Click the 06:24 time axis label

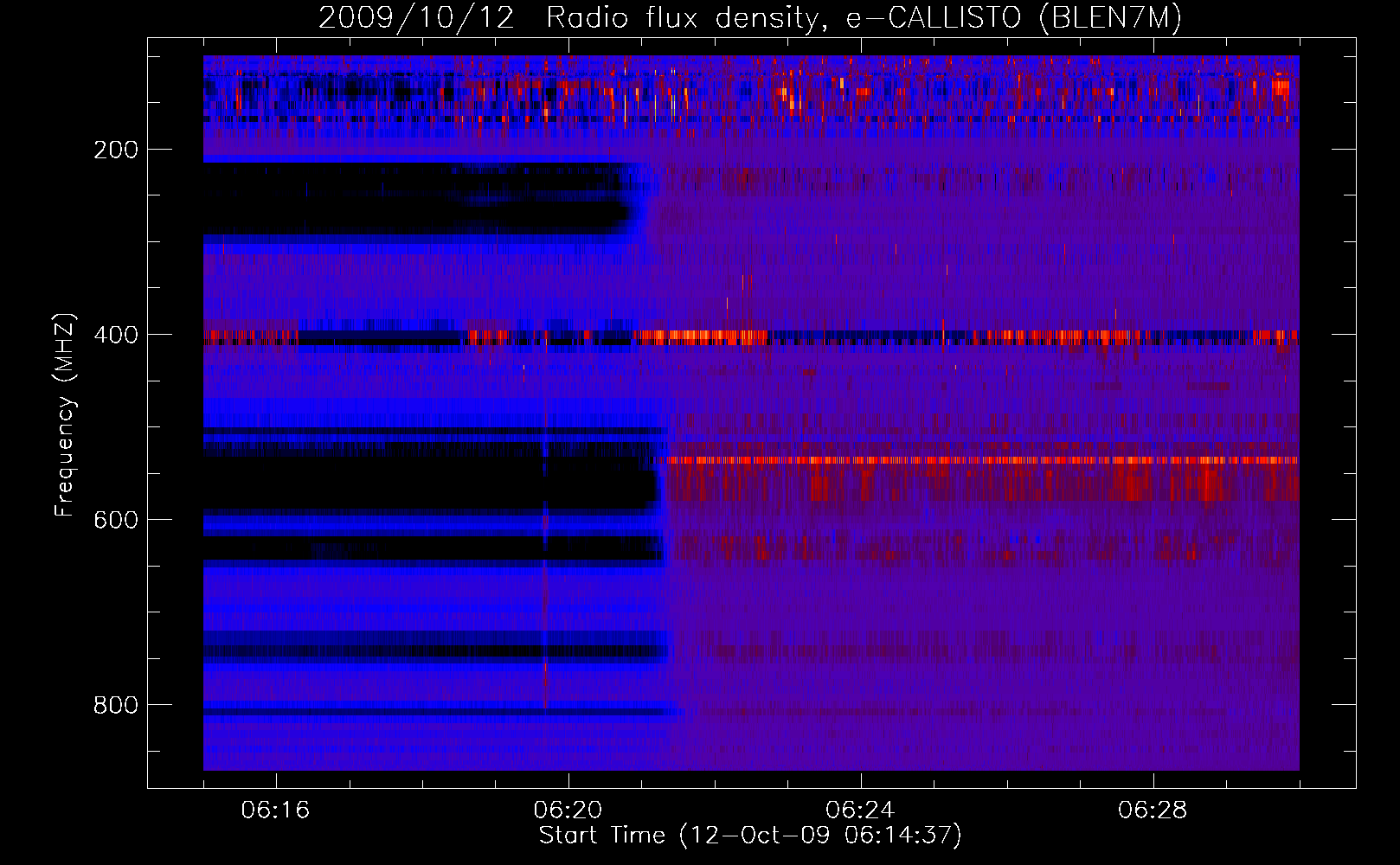click(860, 811)
